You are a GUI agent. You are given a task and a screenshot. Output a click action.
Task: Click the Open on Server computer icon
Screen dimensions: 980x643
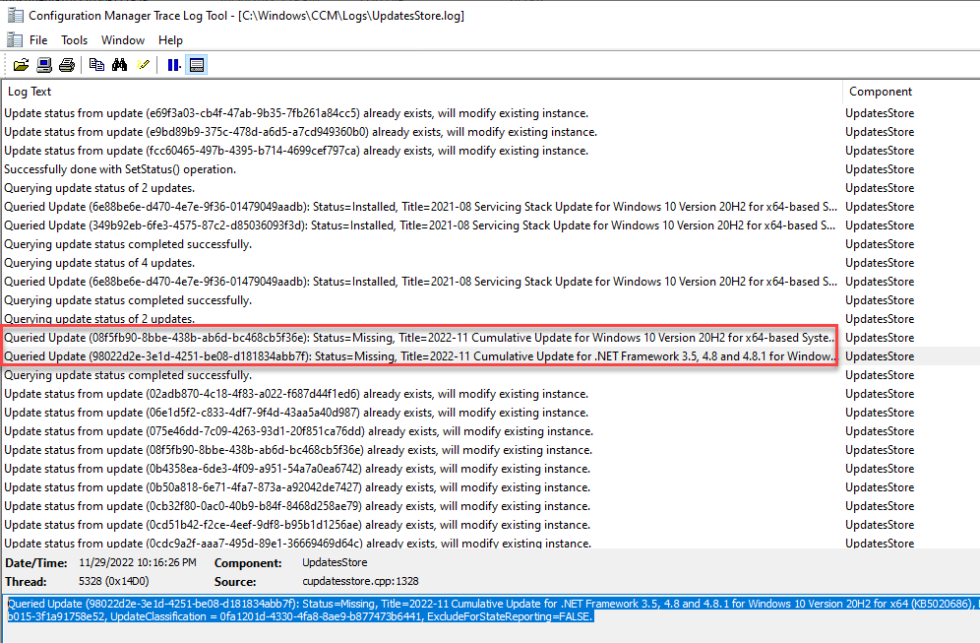point(44,65)
